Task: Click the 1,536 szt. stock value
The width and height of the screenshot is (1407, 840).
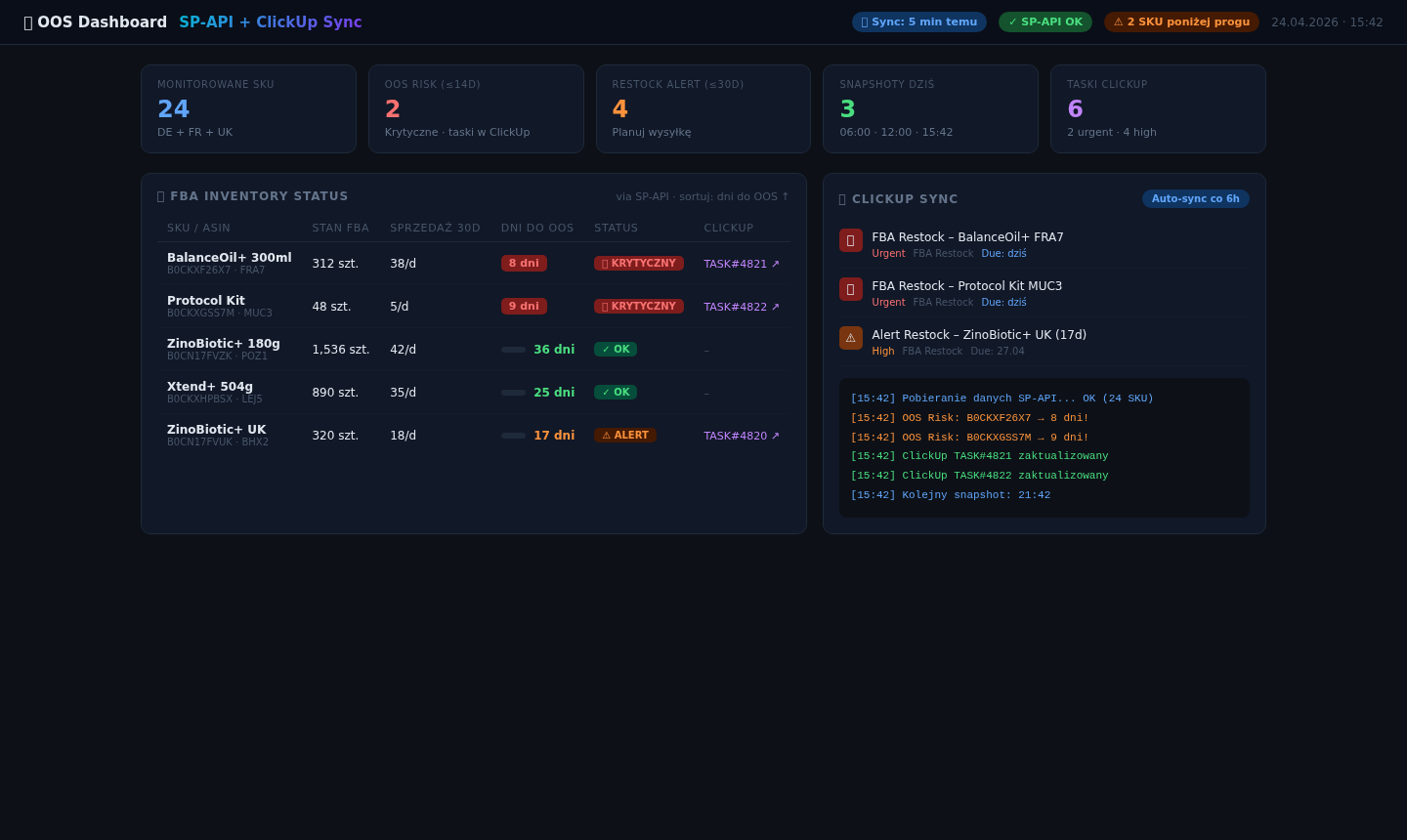Action: (x=341, y=350)
